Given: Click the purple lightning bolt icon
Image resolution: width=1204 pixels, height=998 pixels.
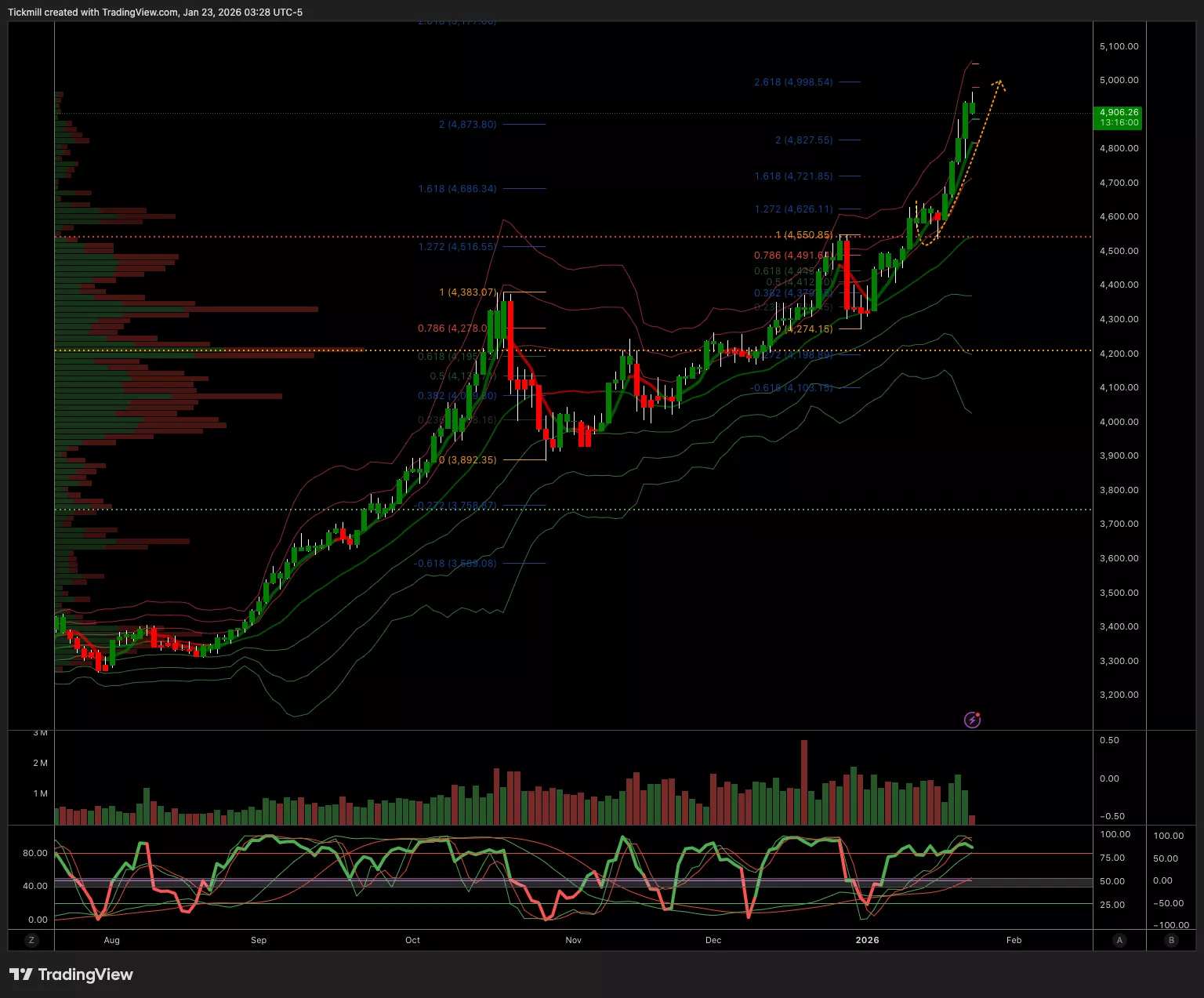Looking at the screenshot, I should (972, 720).
